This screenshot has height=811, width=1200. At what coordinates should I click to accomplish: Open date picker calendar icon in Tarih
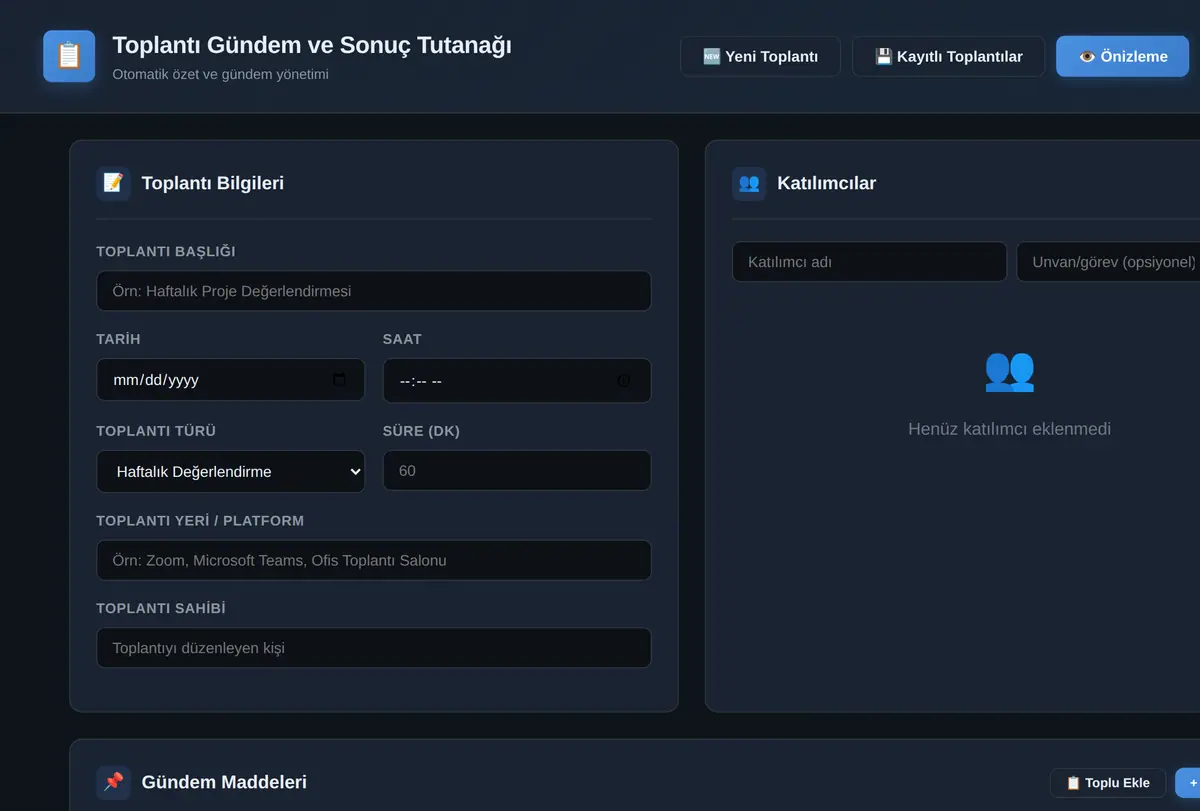[x=339, y=380]
